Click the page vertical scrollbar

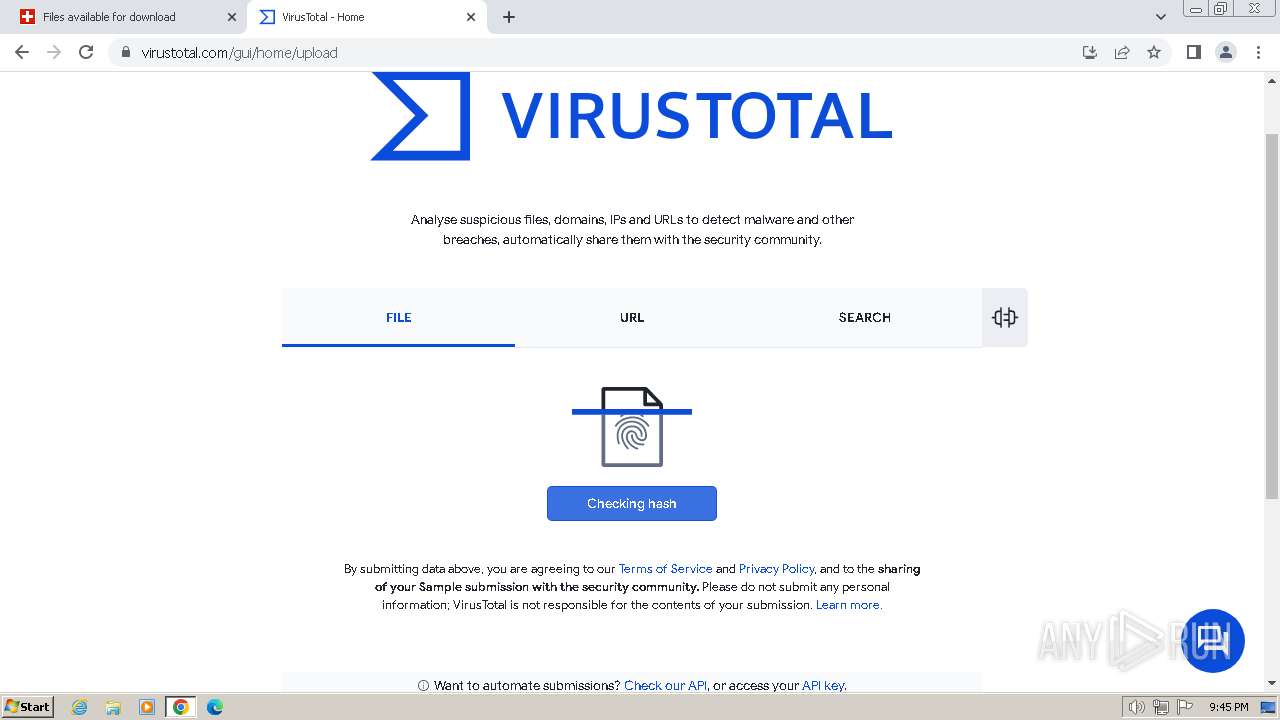click(1272, 315)
